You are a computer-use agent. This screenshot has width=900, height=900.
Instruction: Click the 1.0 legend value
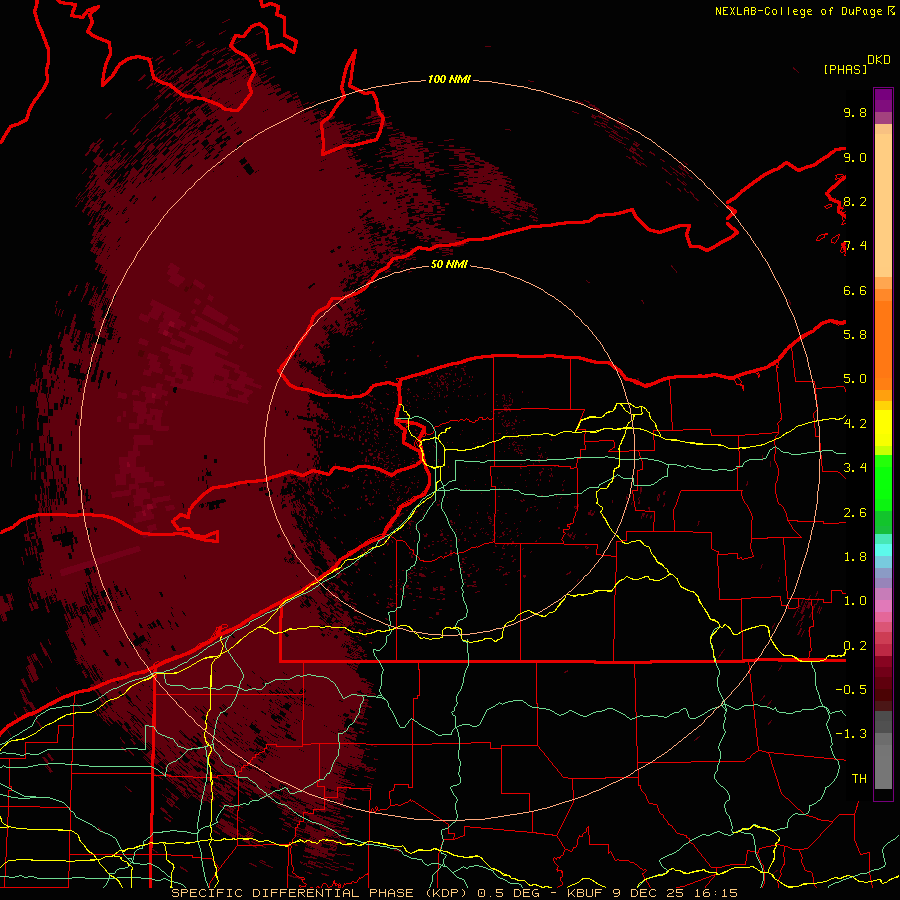(x=855, y=601)
